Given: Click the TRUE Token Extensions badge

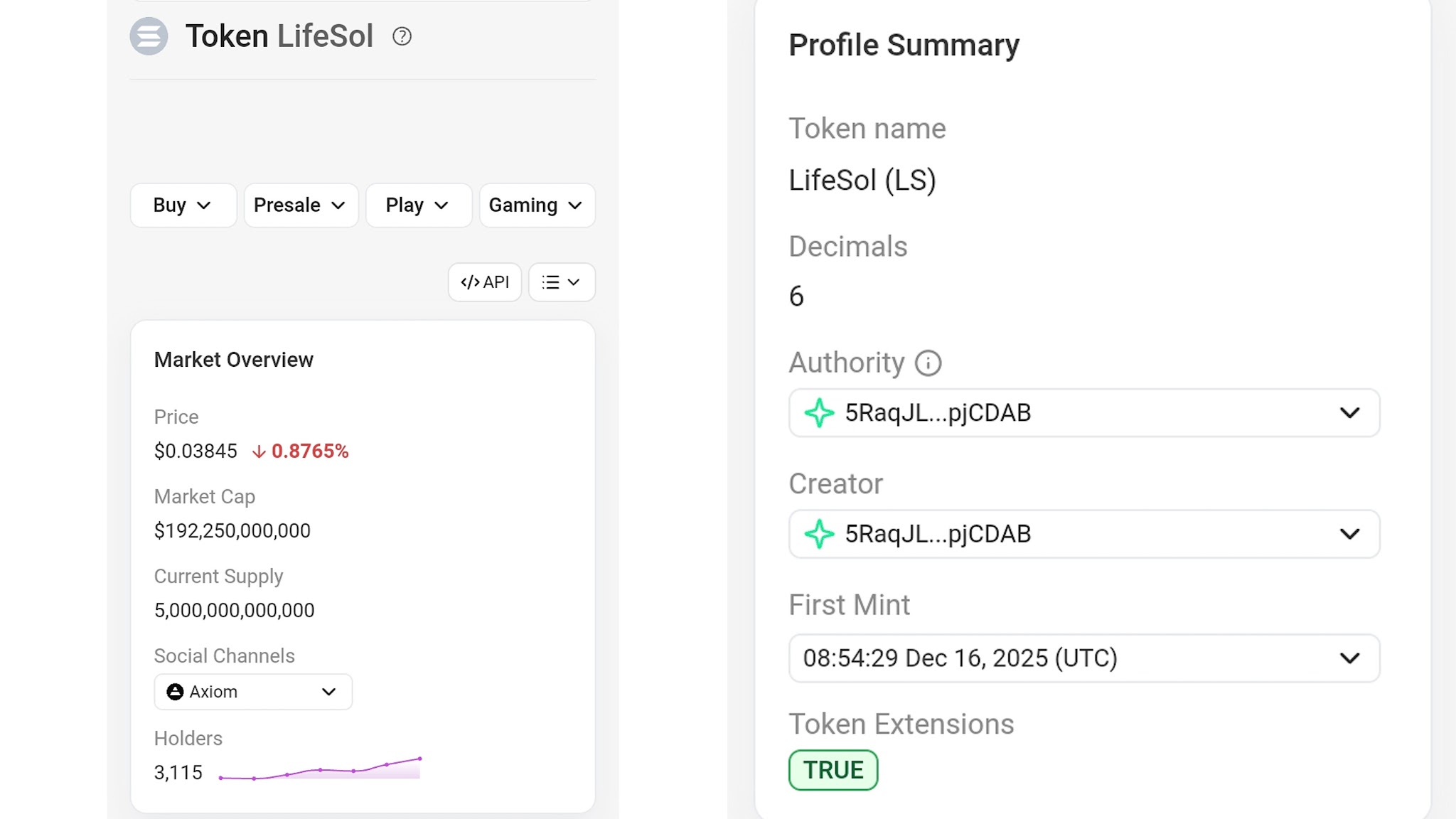Looking at the screenshot, I should (833, 770).
